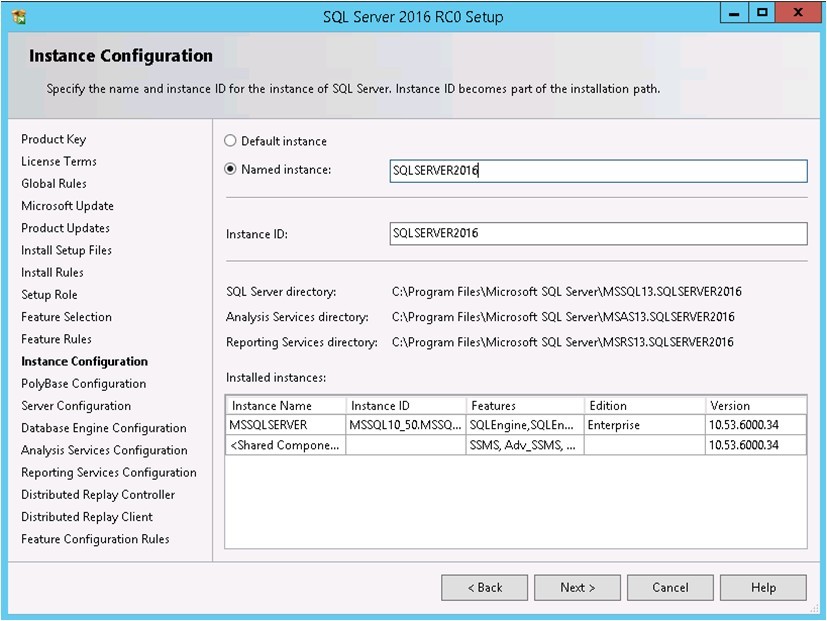Go to Install Setup Files step
Screen dimensions: 827x621
click(66, 250)
